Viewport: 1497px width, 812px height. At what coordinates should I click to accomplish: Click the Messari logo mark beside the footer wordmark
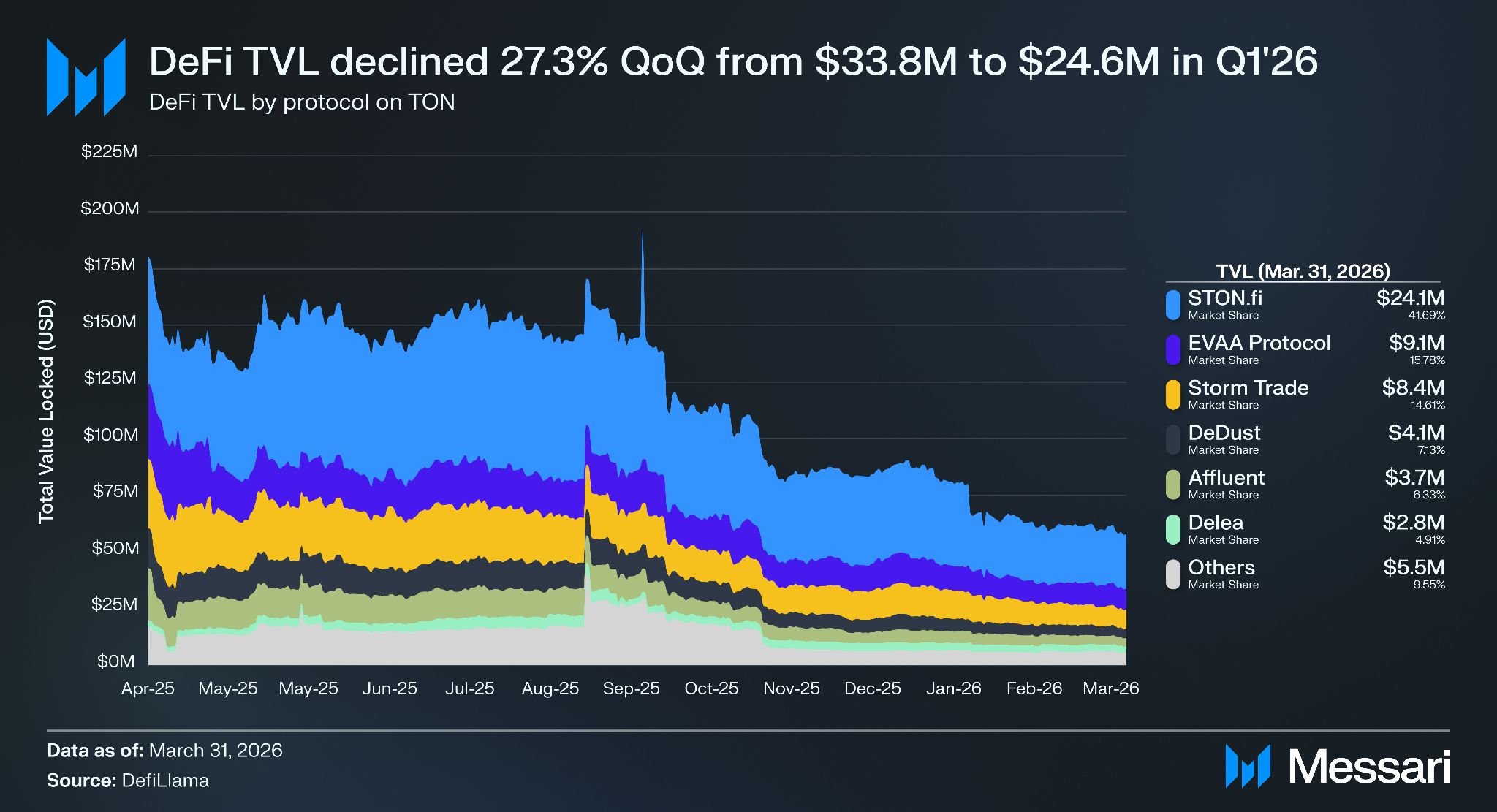pyautogui.click(x=1248, y=766)
